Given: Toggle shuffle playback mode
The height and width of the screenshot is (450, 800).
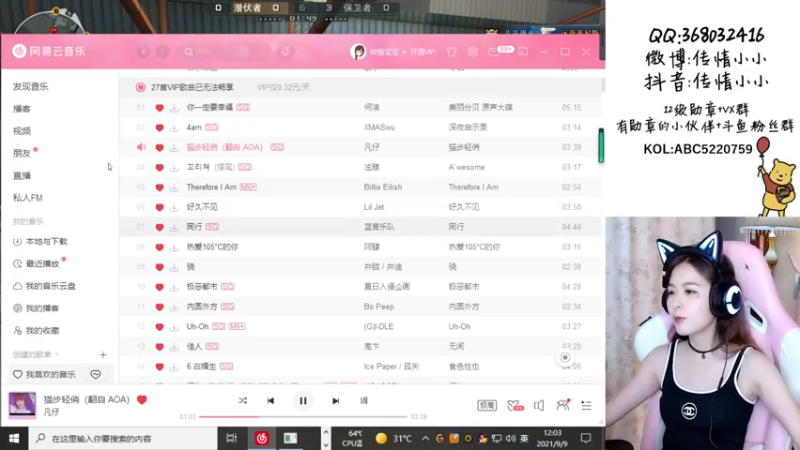Looking at the screenshot, I should pyautogui.click(x=243, y=401).
